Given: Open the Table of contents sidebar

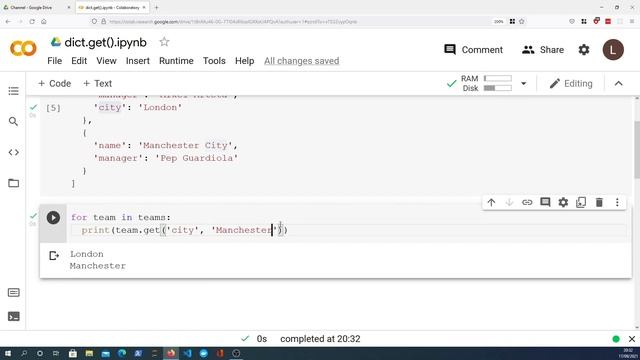Looking at the screenshot, I should point(13,91).
